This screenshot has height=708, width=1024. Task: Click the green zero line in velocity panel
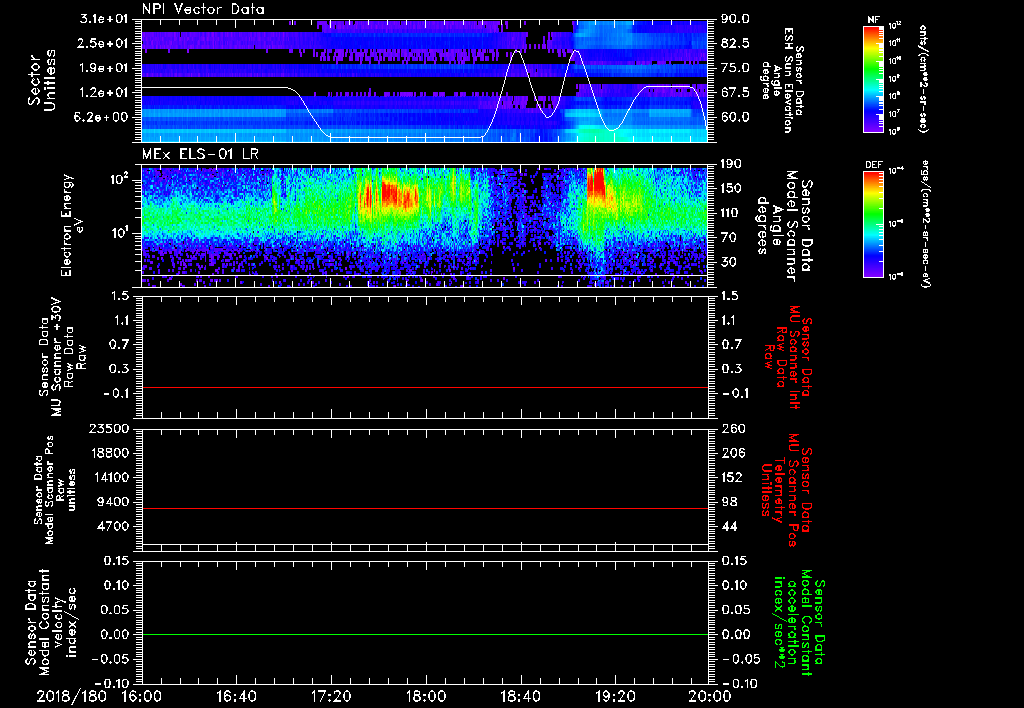[425, 634]
